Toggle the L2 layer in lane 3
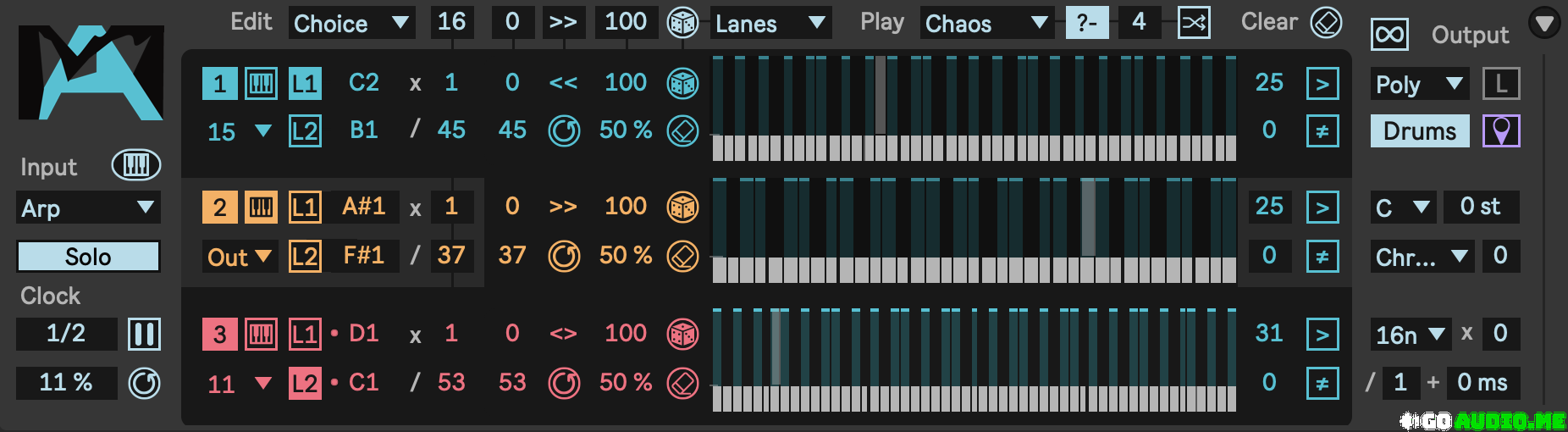This screenshot has width=1568, height=432. pyautogui.click(x=305, y=383)
